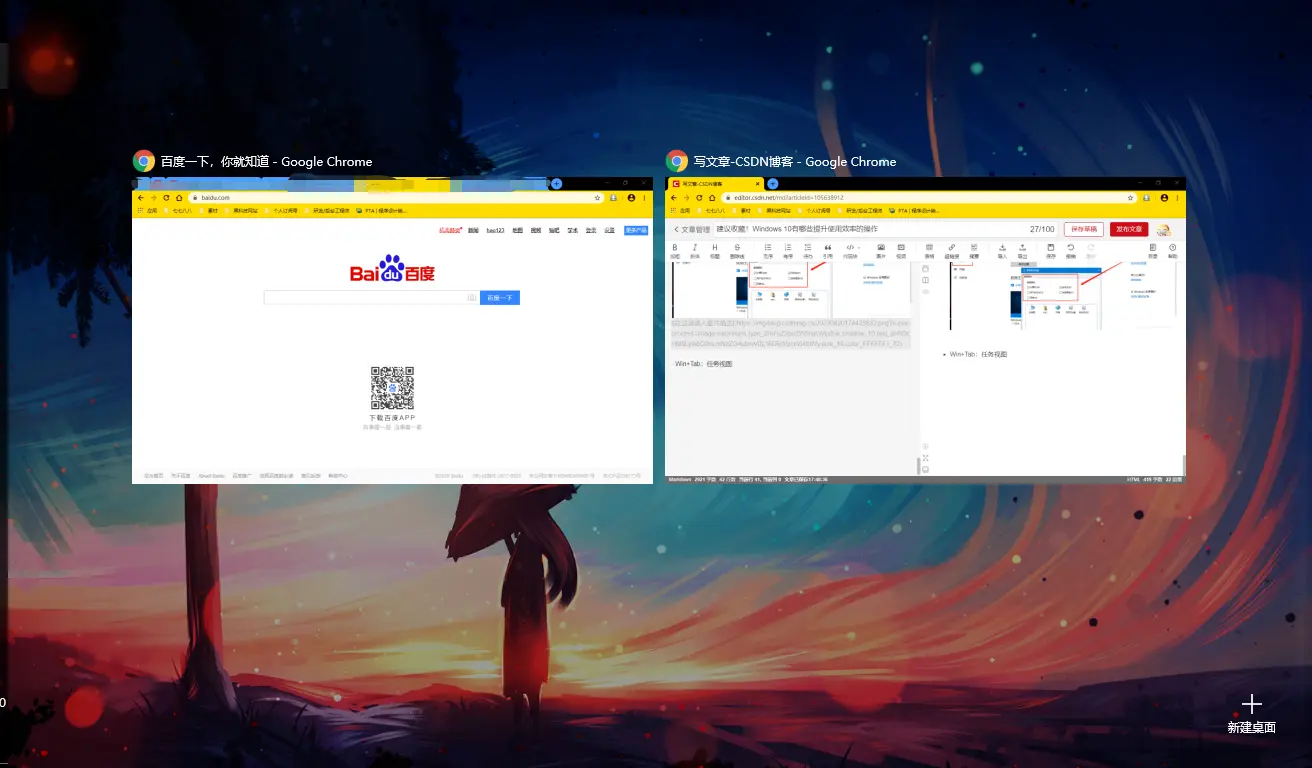Click 保存草稿 button in CSDN window
This screenshot has width=1312, height=768.
pos(1084,229)
